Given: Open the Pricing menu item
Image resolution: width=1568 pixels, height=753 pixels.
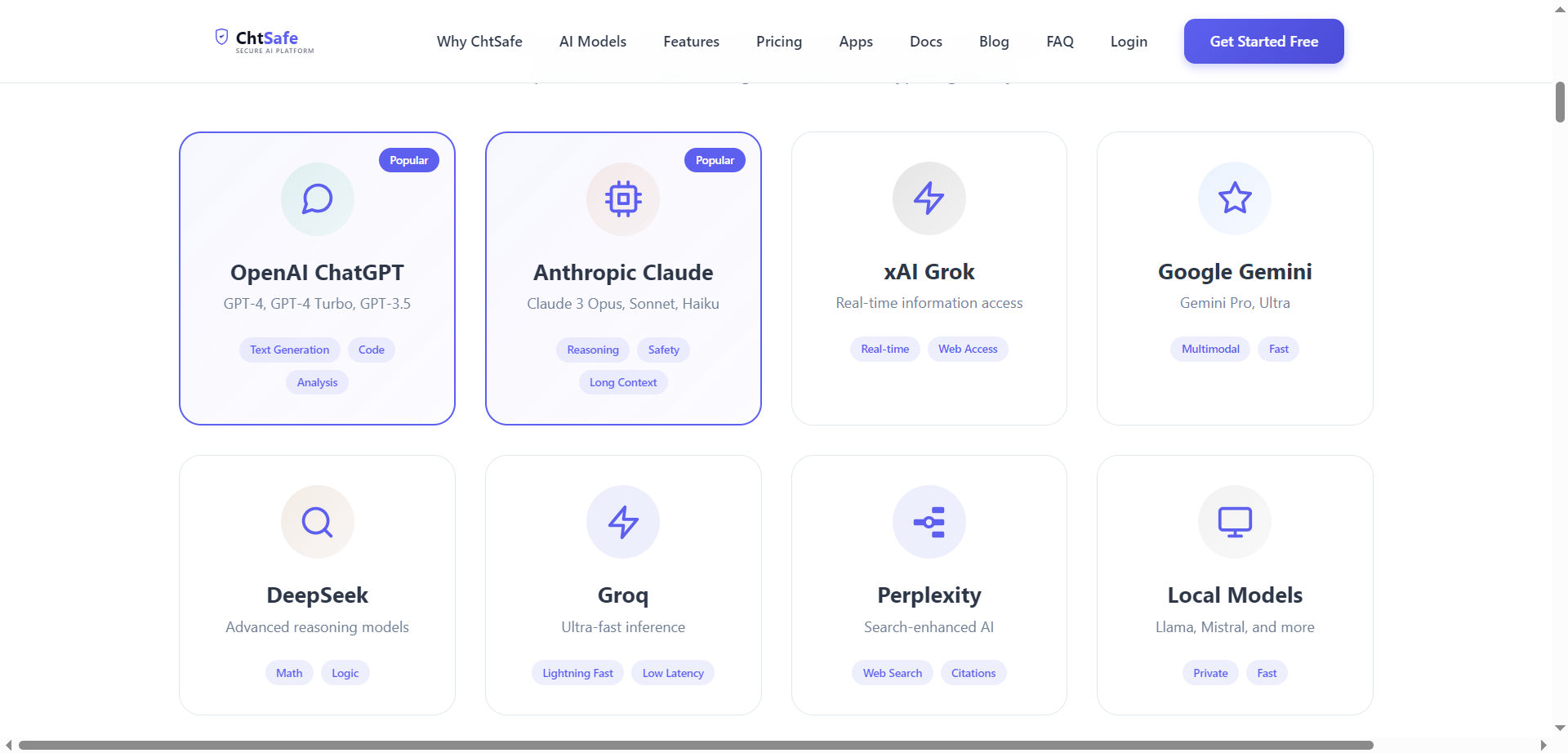Looking at the screenshot, I should [x=778, y=41].
